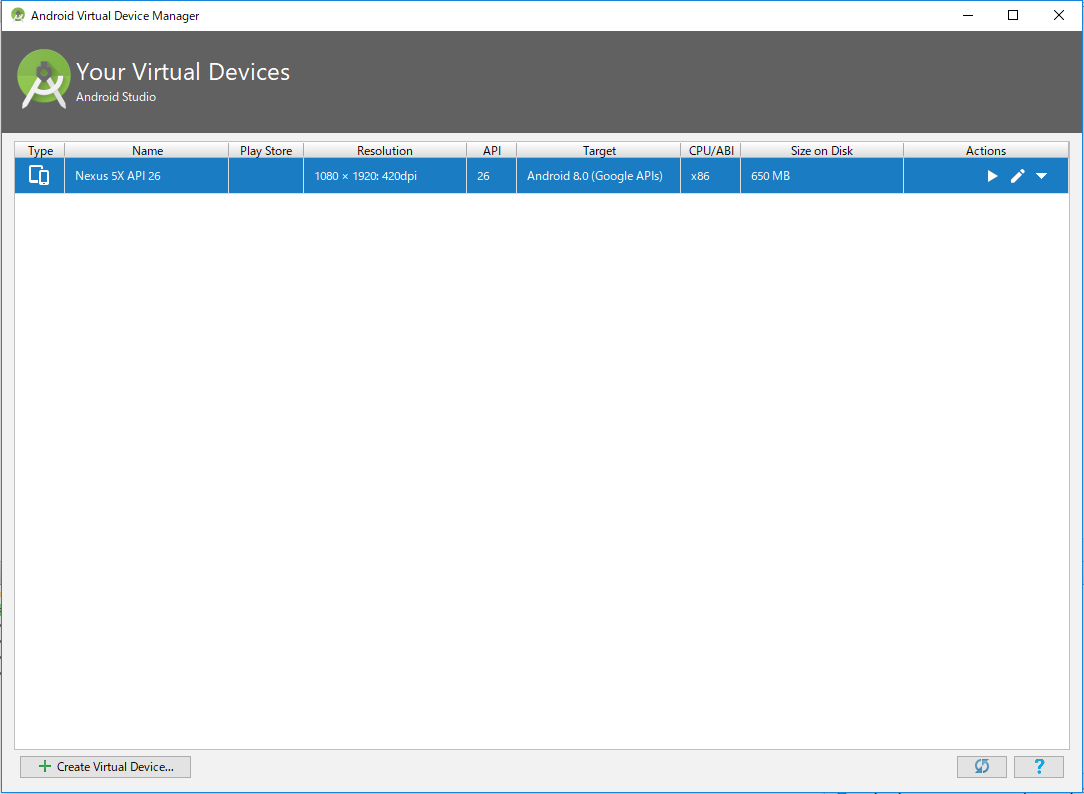Click the Android Studio logo in the header
This screenshot has width=1084, height=794.
tap(42, 78)
